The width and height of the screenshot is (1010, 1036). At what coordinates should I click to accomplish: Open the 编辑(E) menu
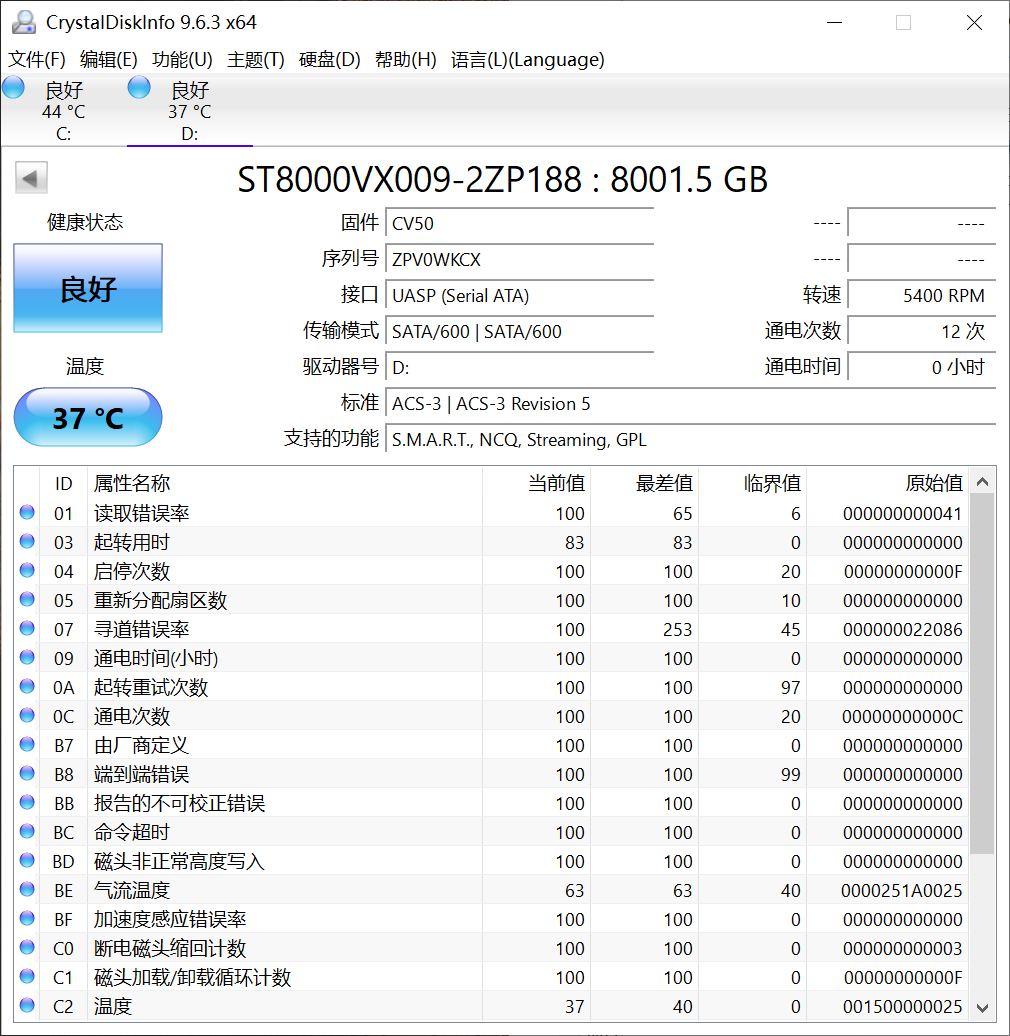pyautogui.click(x=108, y=59)
